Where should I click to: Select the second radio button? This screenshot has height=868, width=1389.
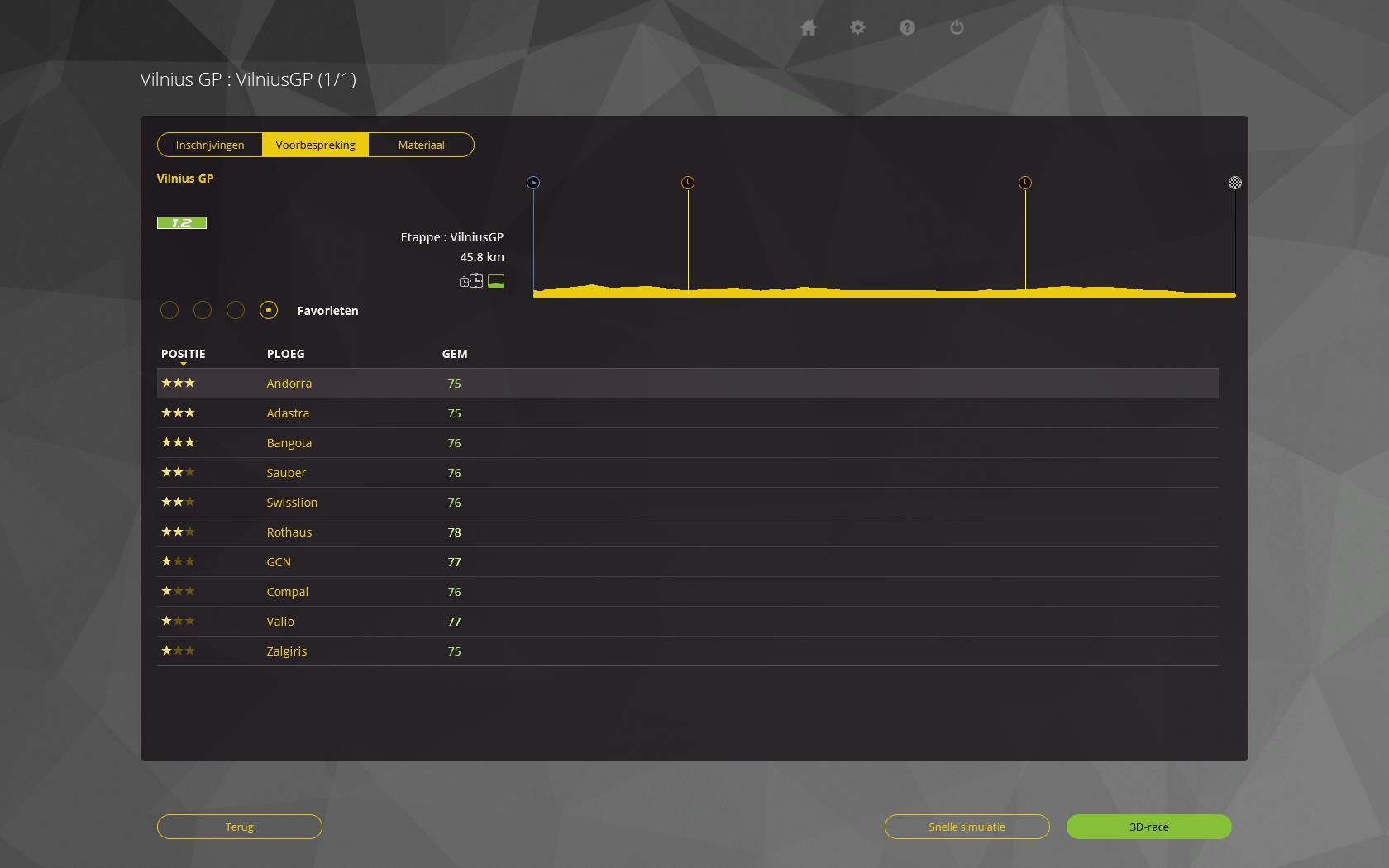(x=203, y=310)
